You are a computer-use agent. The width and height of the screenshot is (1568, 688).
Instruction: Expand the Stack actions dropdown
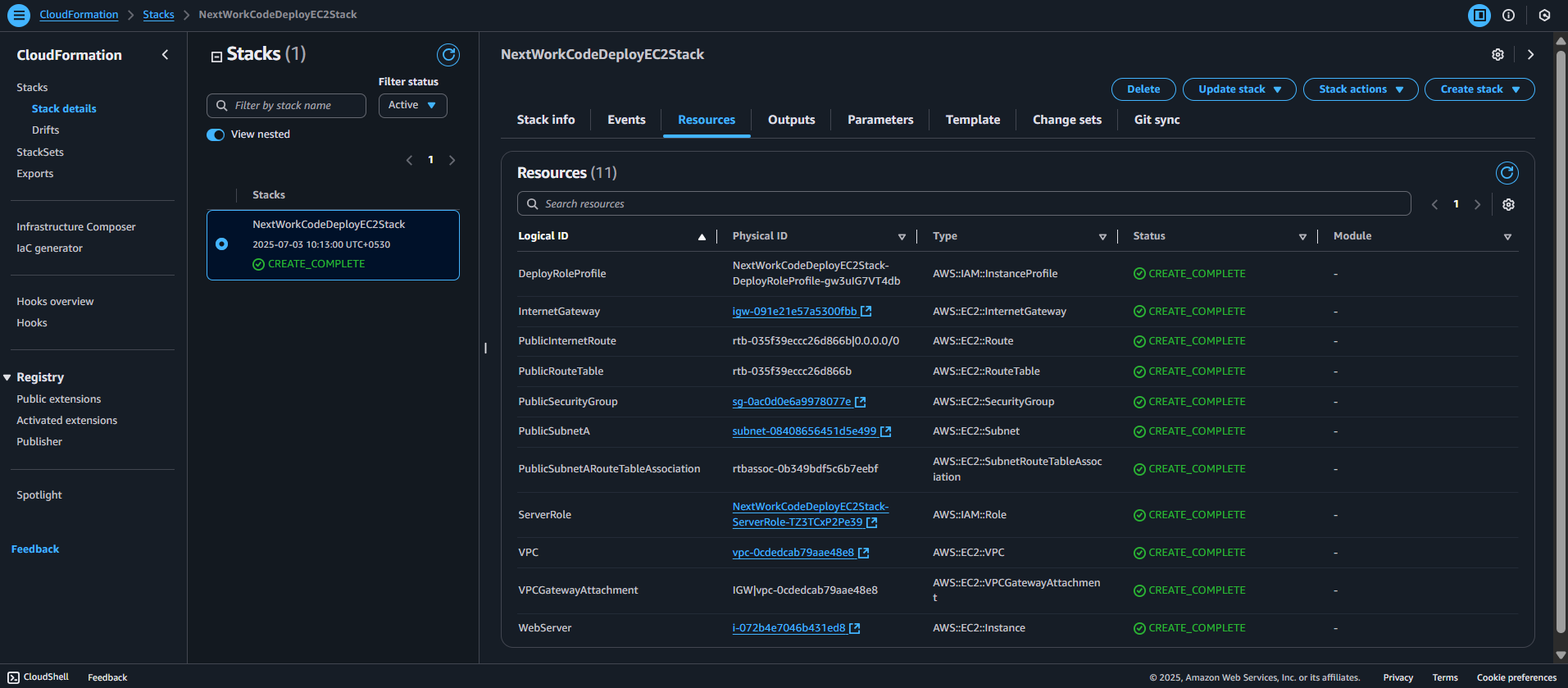click(1361, 89)
